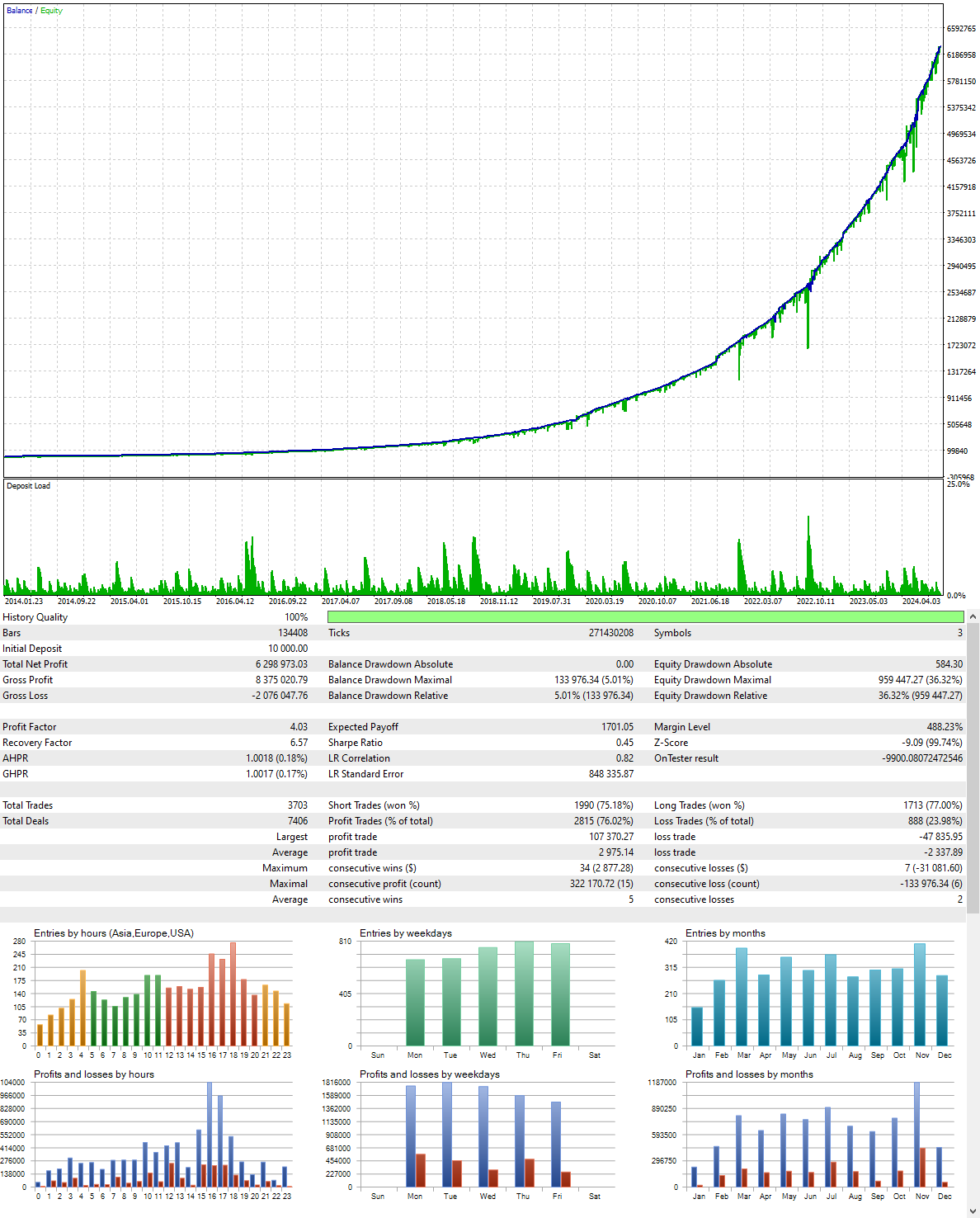Click the 2014.01.23 date on equity chart axis
Viewport: 980px width, 1218px height.
click(x=24, y=602)
